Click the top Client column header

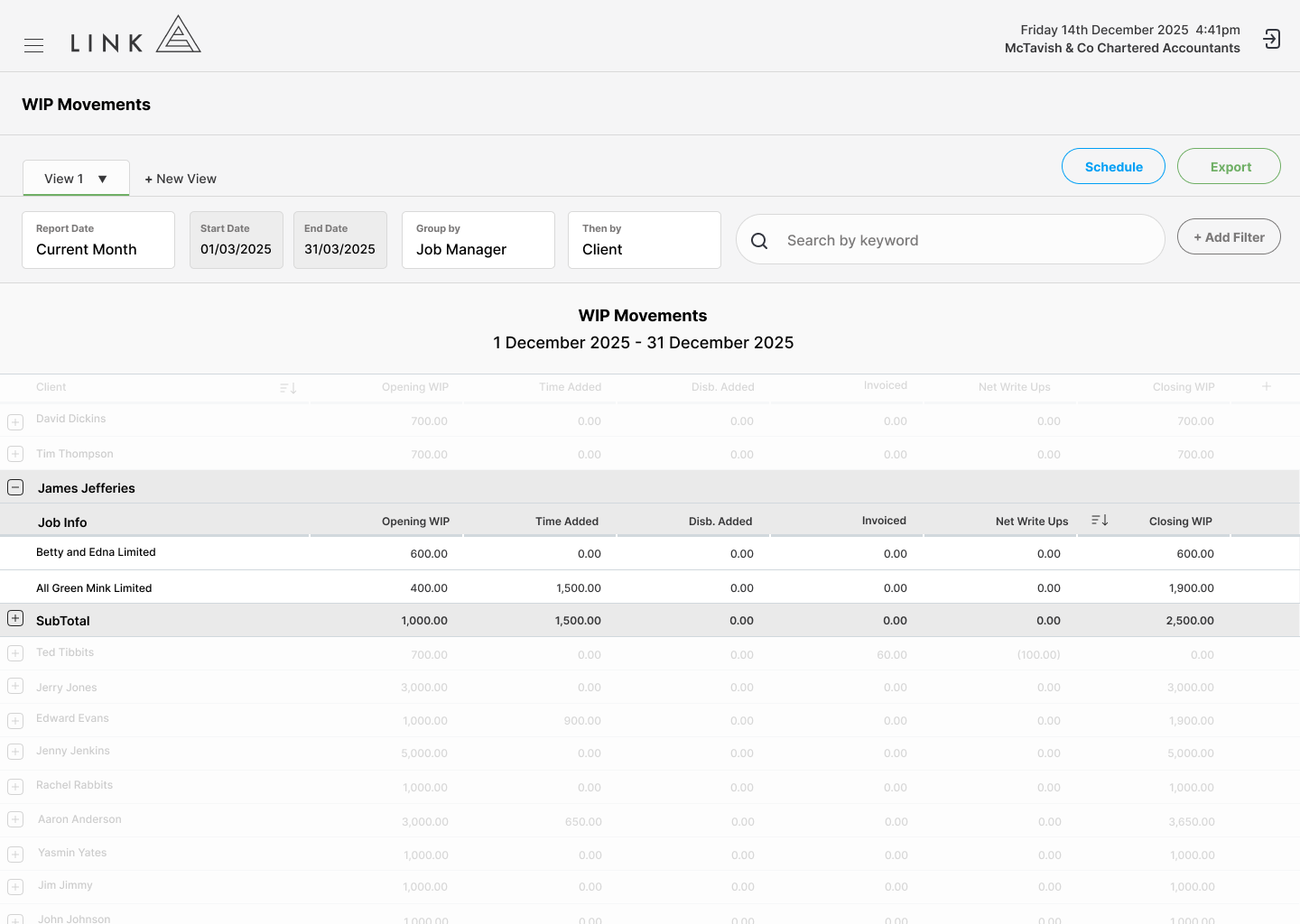coord(51,387)
